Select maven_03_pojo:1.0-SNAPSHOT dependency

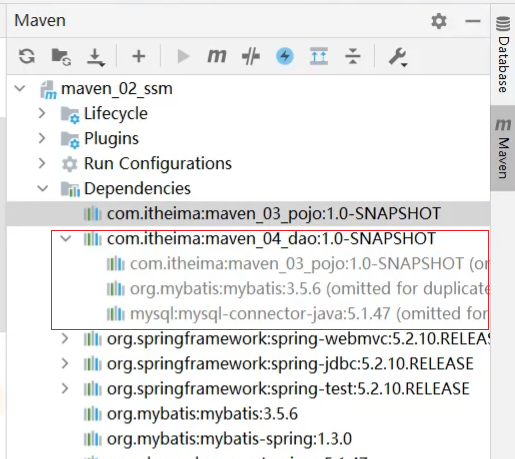point(248,213)
